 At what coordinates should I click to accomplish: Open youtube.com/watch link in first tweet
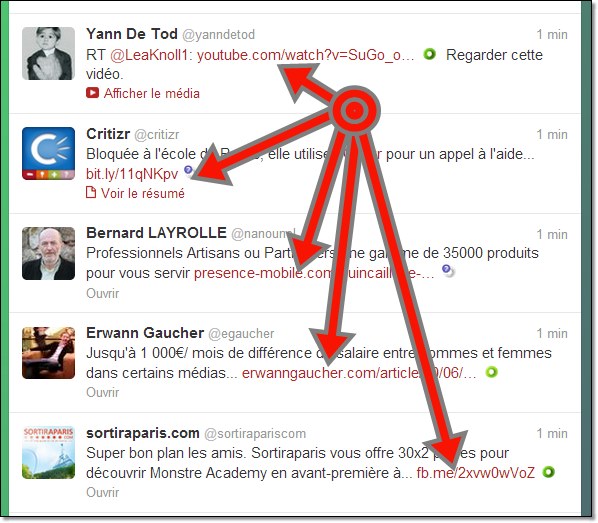305,55
